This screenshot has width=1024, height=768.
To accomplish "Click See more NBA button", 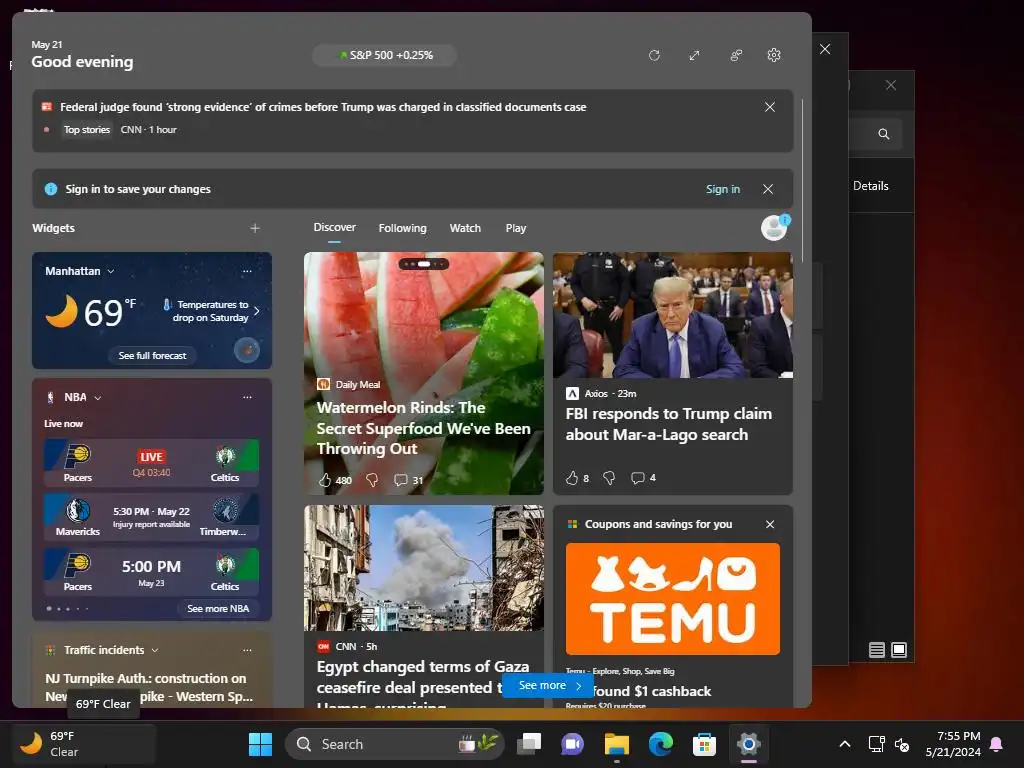I will point(218,608).
